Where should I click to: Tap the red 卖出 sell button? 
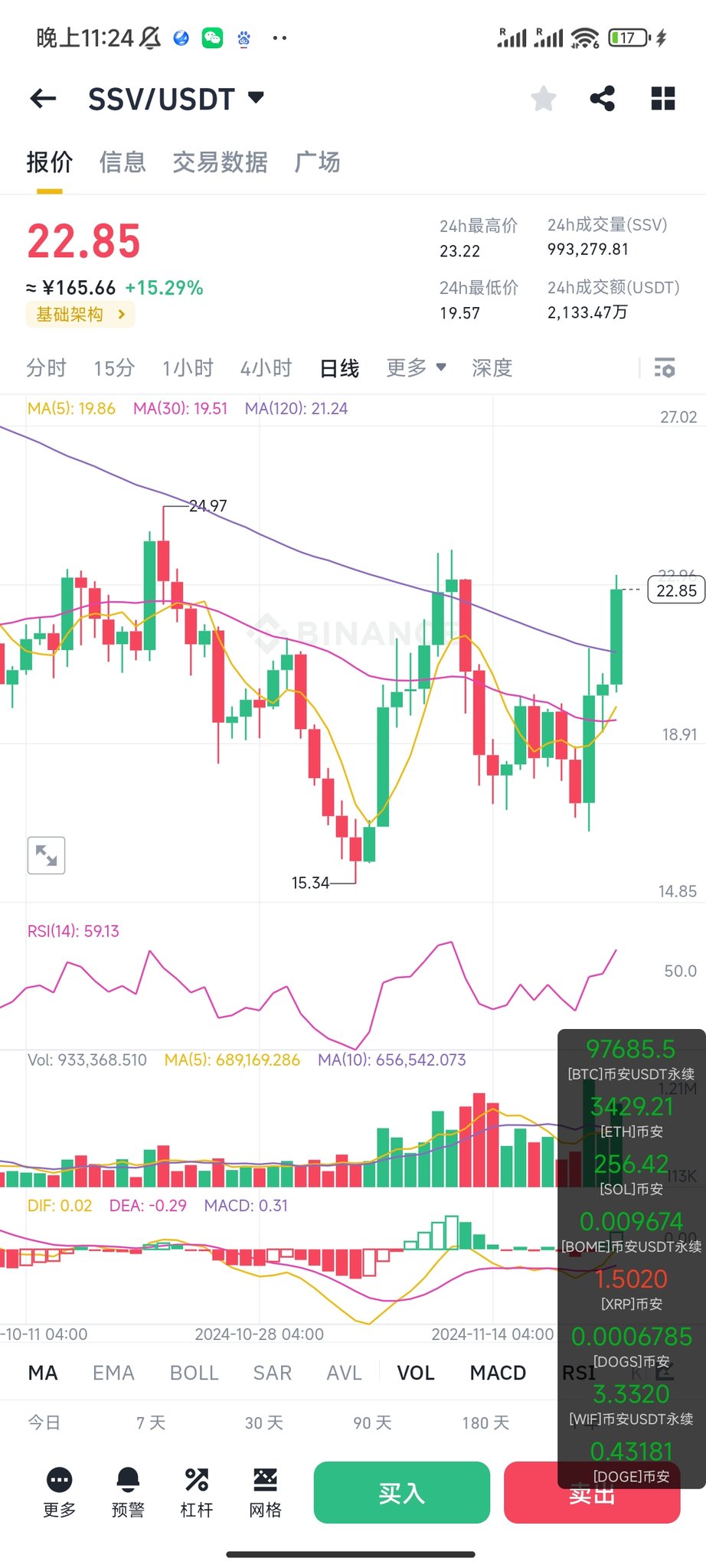click(592, 1492)
